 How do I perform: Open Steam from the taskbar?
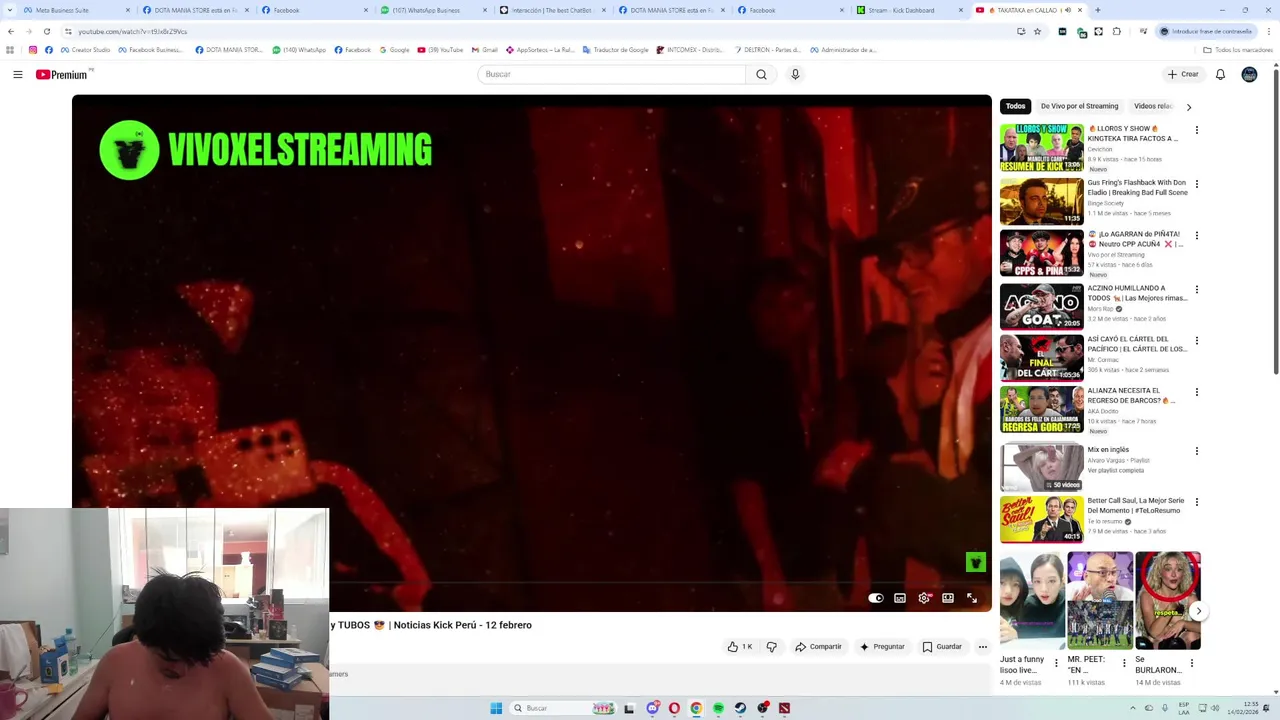[x=740, y=708]
